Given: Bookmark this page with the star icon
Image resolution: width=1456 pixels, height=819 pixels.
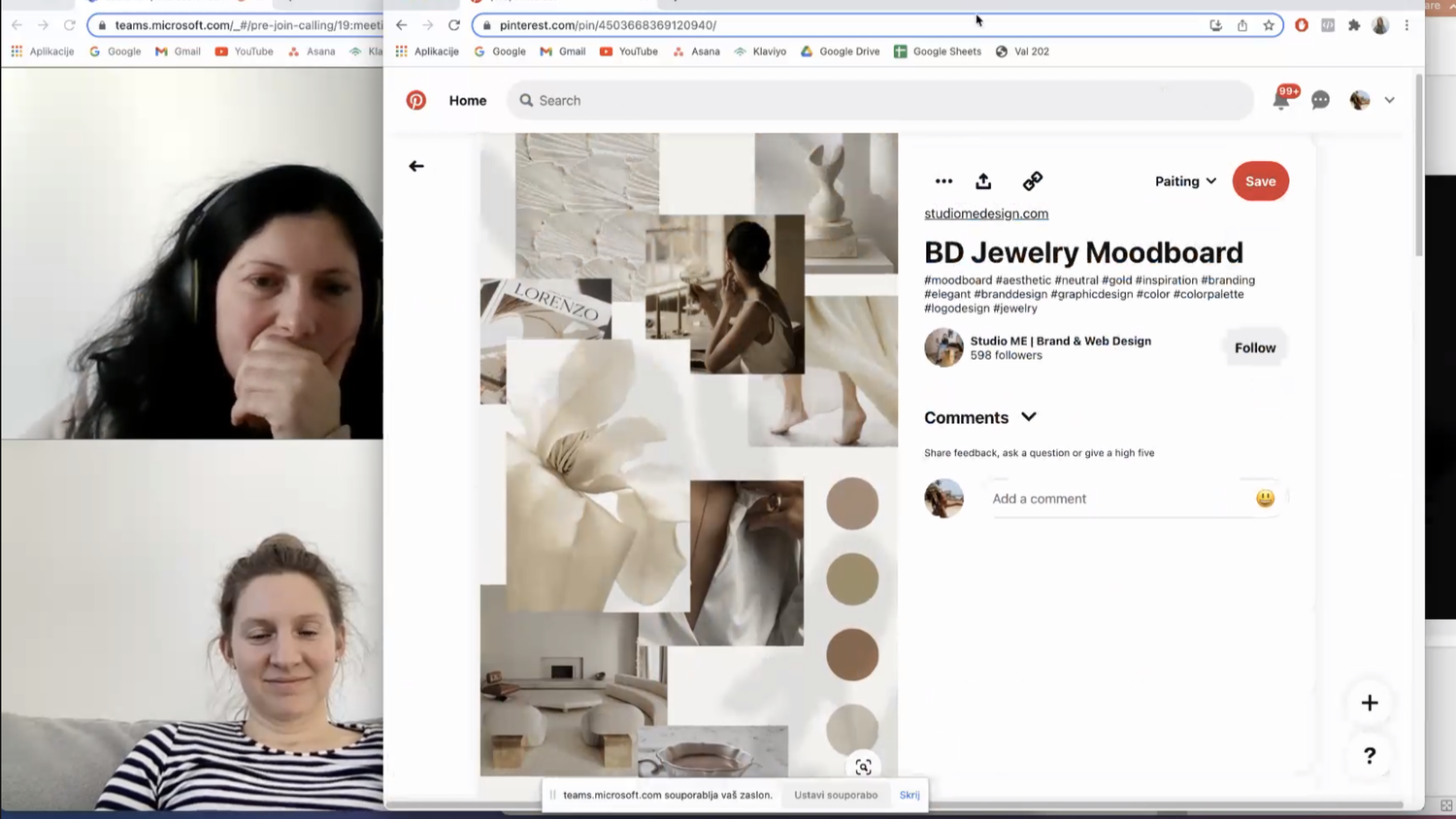Looking at the screenshot, I should pos(1269,25).
